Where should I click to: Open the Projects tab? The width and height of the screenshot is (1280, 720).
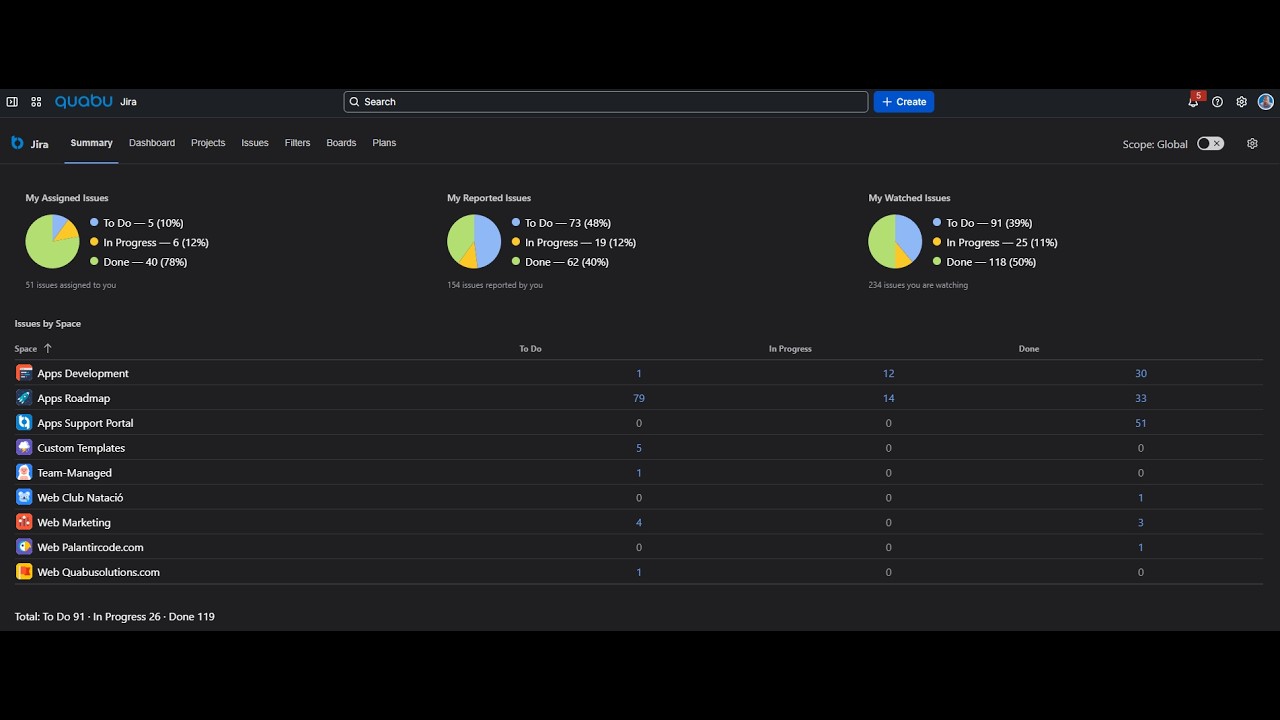pos(208,143)
